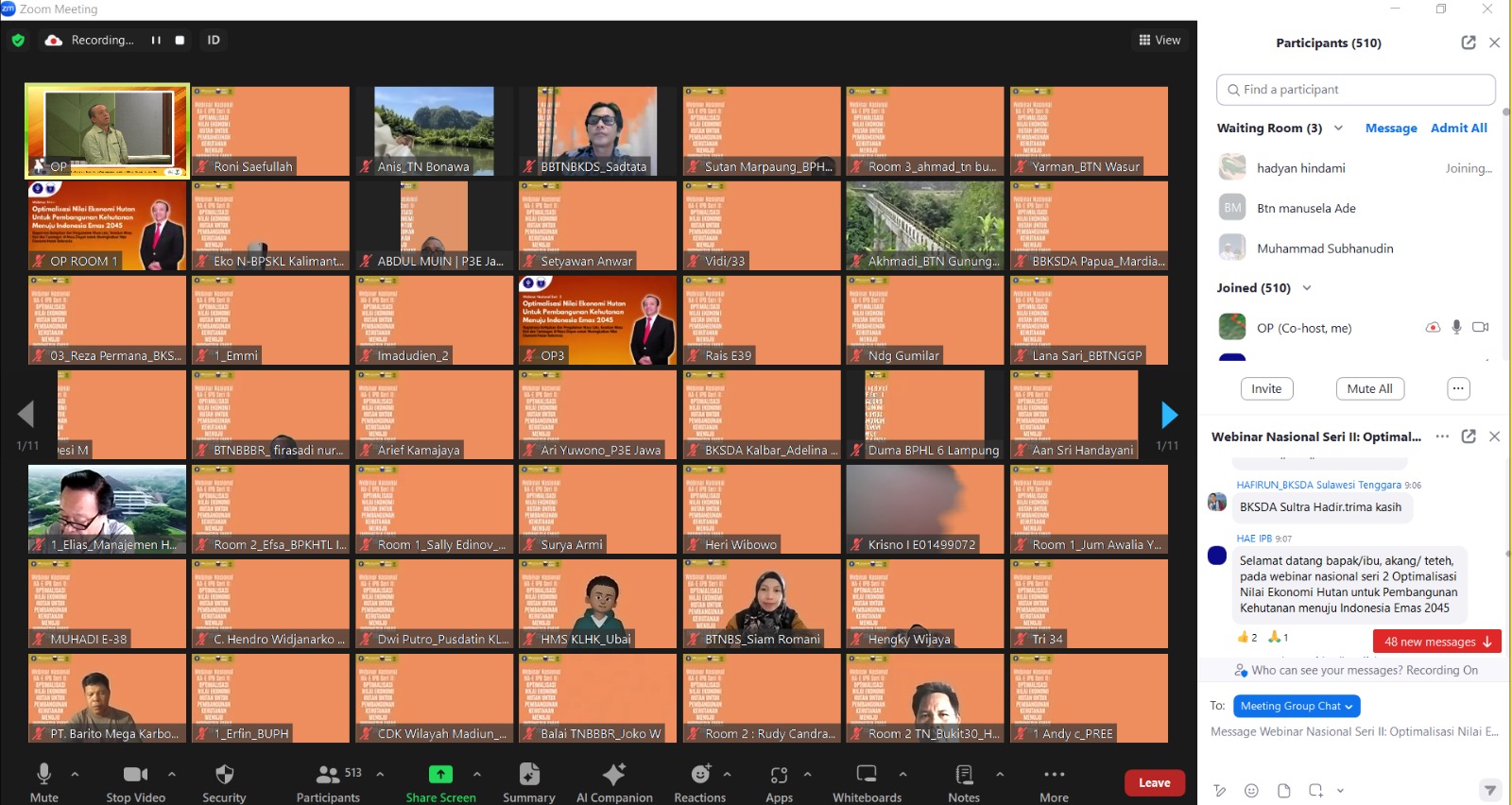1512x805 pixels.
Task: Expand the Meeting Group Chat recipient dropdown
Action: [1297, 706]
